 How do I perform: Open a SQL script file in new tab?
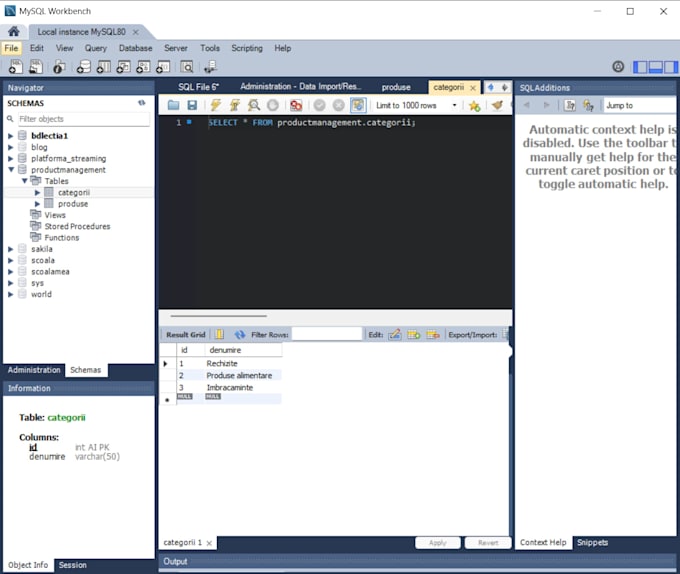point(36,67)
